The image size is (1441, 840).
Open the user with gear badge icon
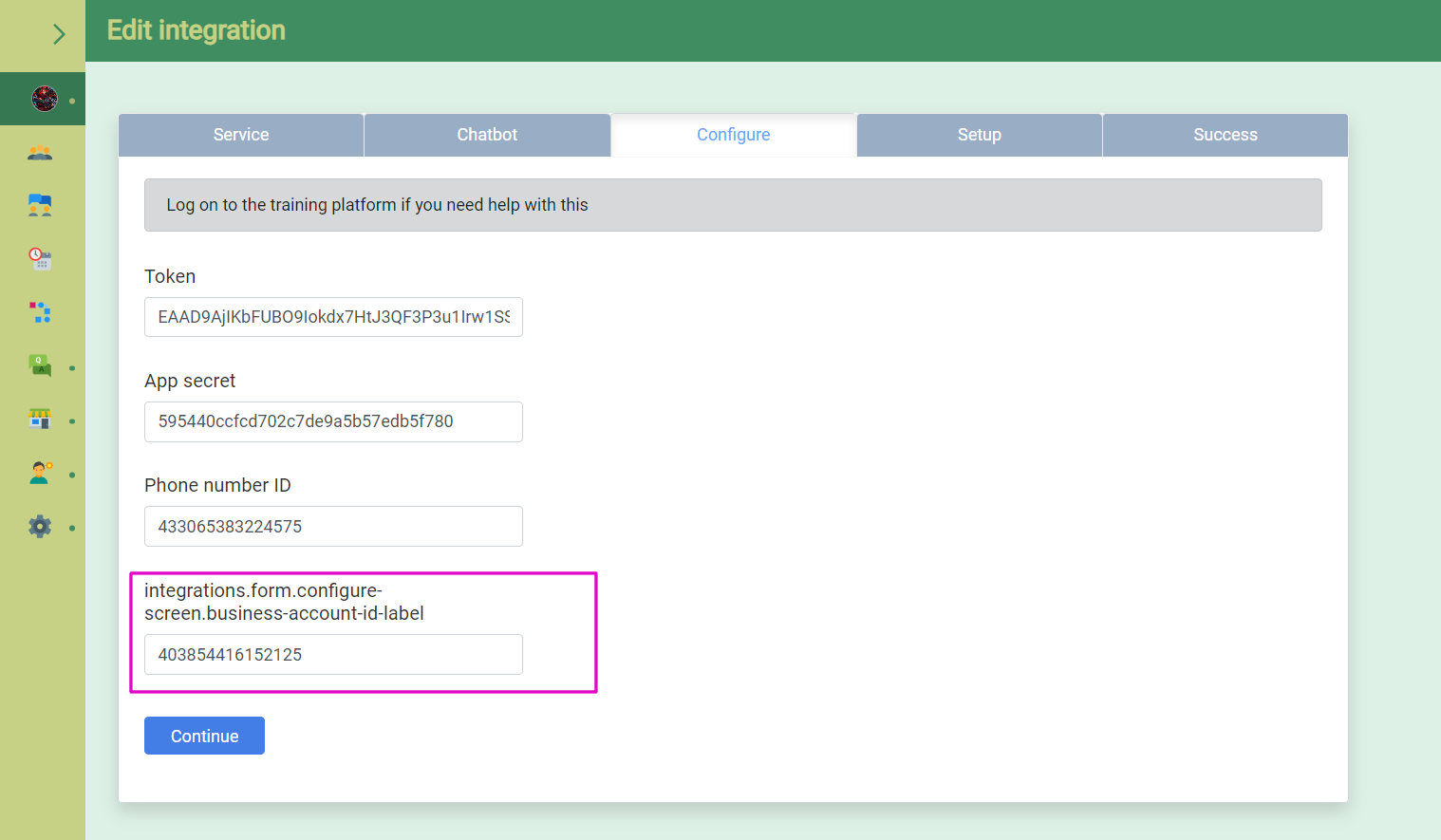tap(40, 473)
